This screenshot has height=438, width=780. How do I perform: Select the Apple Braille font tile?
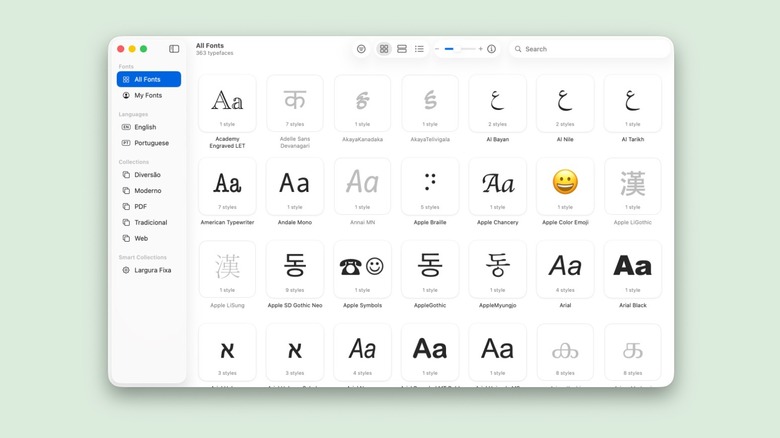click(430, 187)
